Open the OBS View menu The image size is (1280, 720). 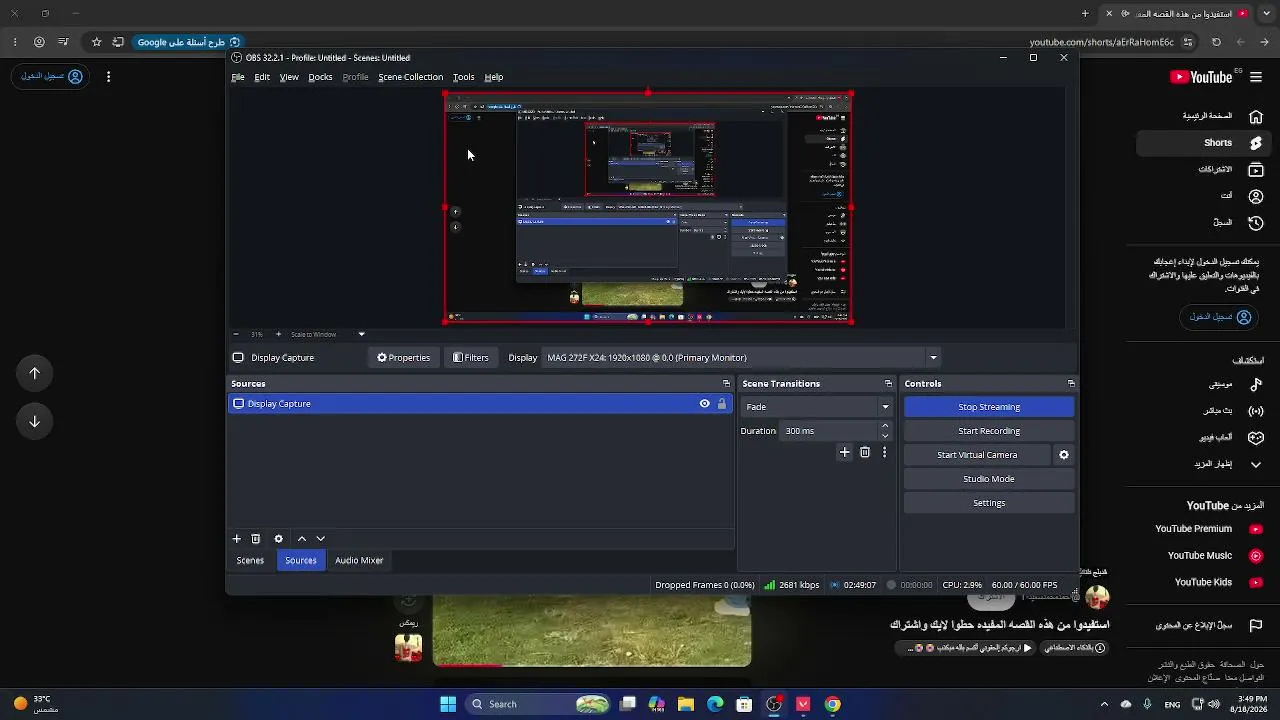pos(289,77)
